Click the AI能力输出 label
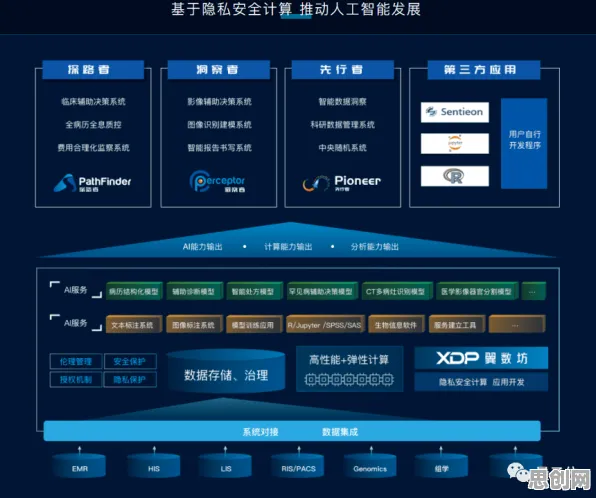This screenshot has width=596, height=498. point(202,247)
